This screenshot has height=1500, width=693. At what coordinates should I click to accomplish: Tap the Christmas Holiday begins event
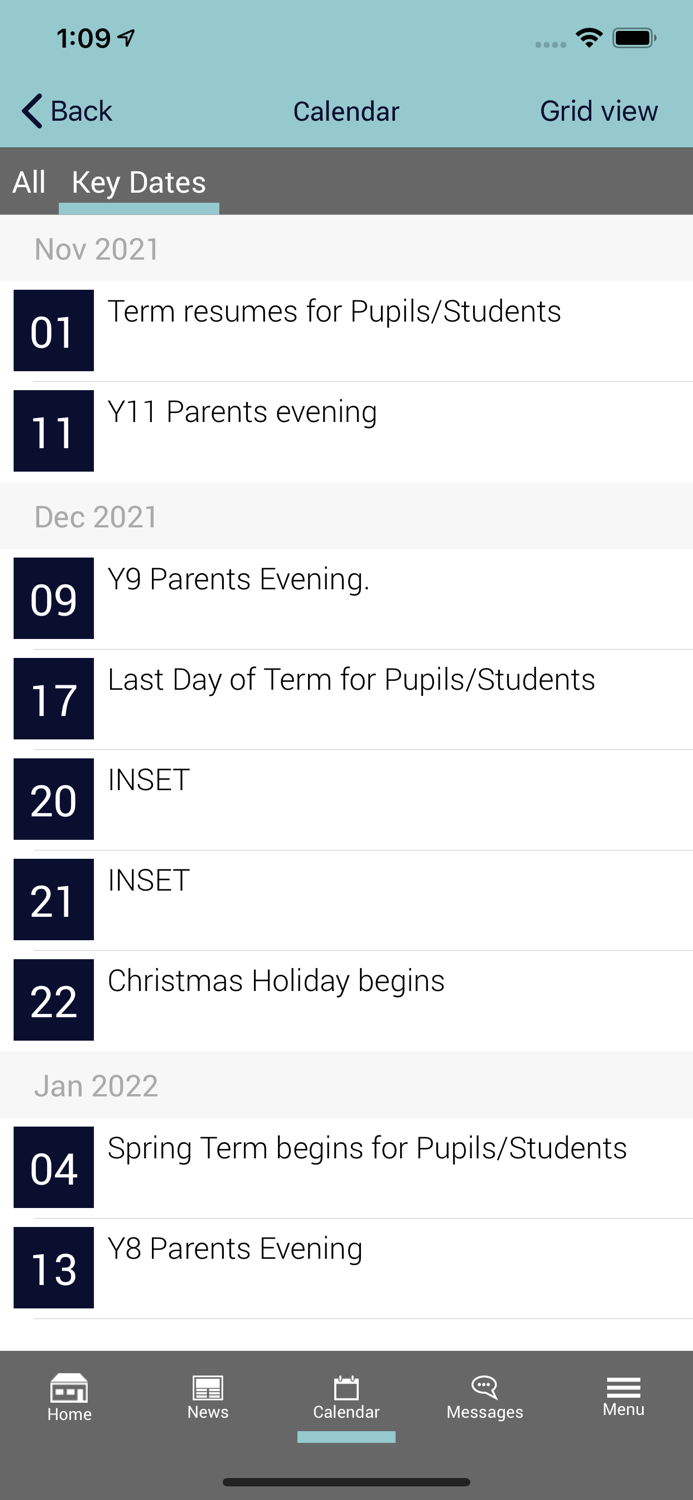point(300,999)
